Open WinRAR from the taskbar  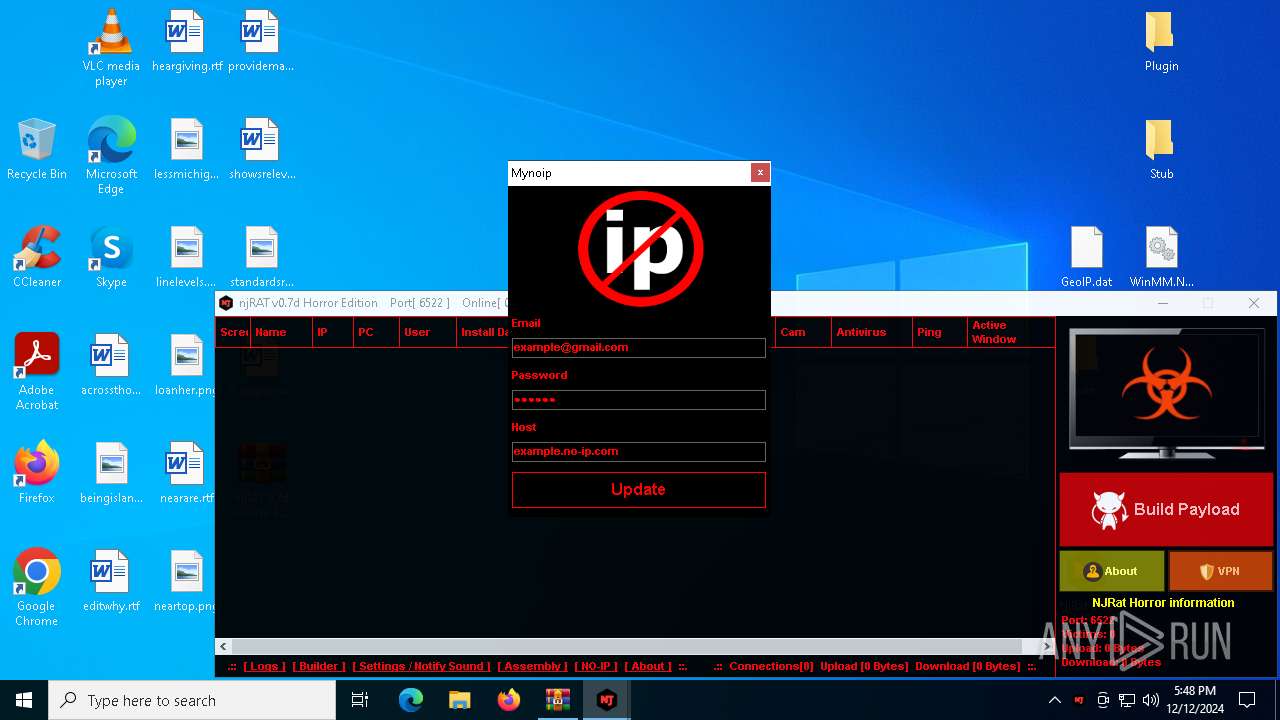click(557, 700)
